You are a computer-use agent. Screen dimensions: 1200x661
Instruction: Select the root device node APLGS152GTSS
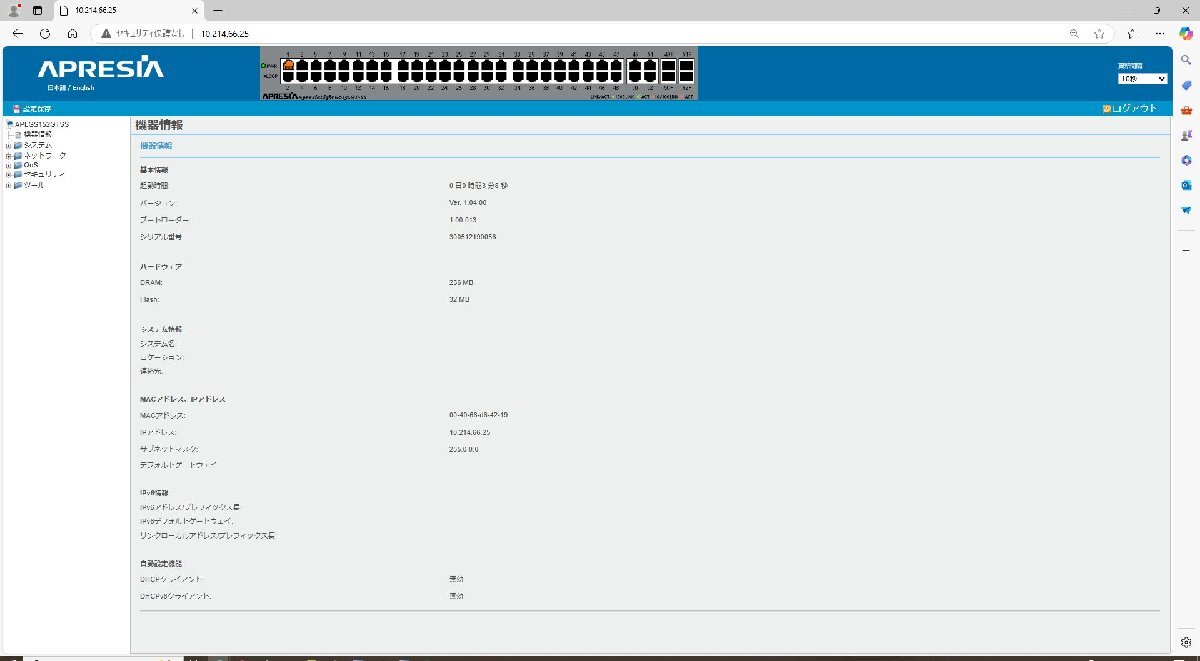click(41, 124)
